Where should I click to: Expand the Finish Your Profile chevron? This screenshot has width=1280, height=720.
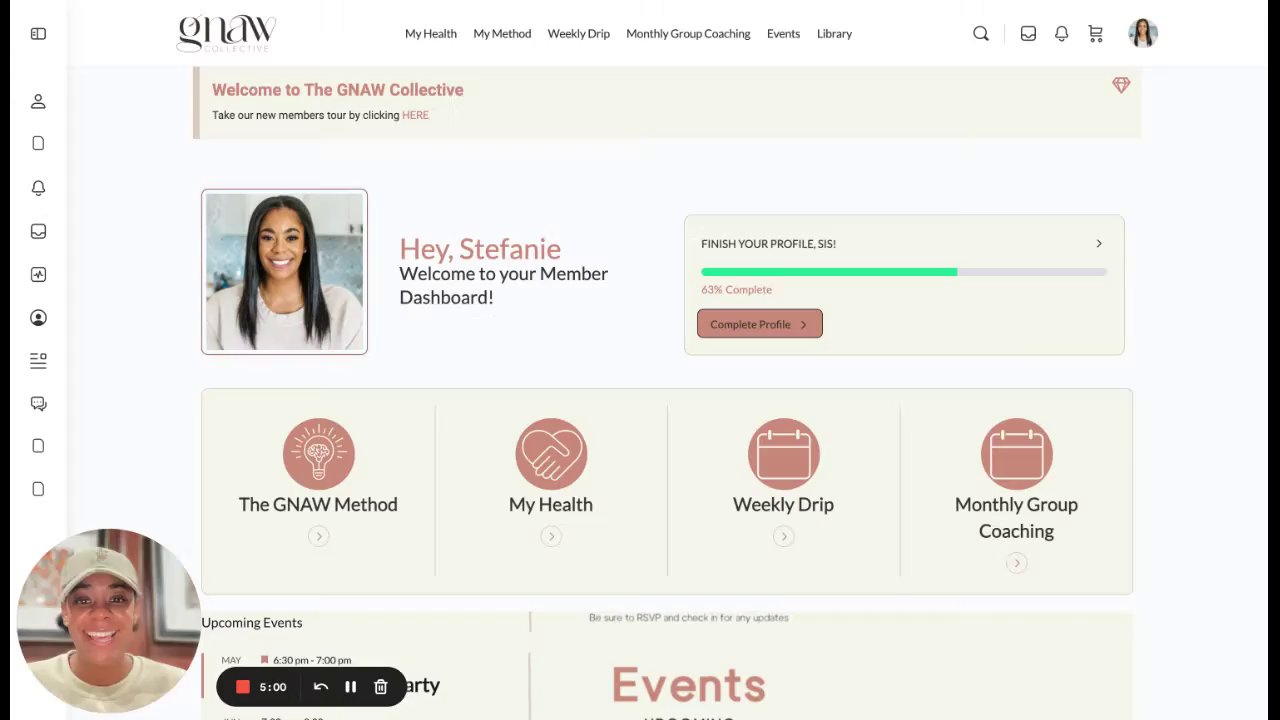(1099, 244)
